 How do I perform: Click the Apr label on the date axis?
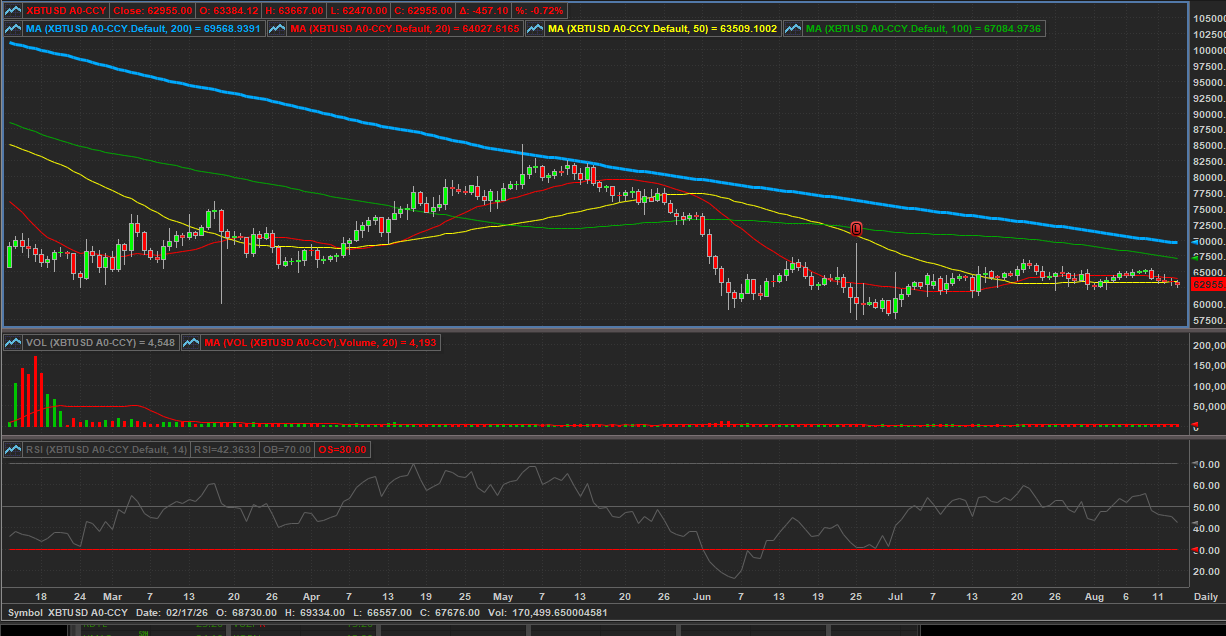coord(312,596)
